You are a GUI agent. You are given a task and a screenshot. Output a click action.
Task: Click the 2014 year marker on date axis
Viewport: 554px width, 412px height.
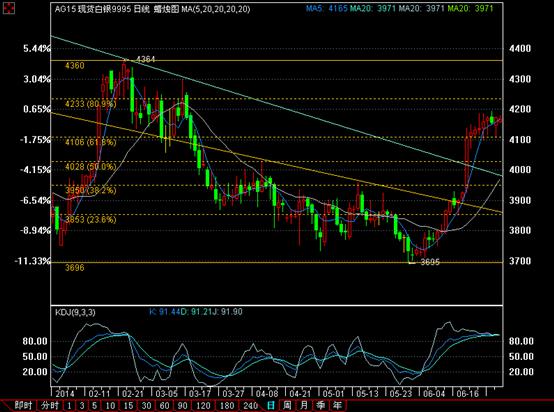[65, 394]
